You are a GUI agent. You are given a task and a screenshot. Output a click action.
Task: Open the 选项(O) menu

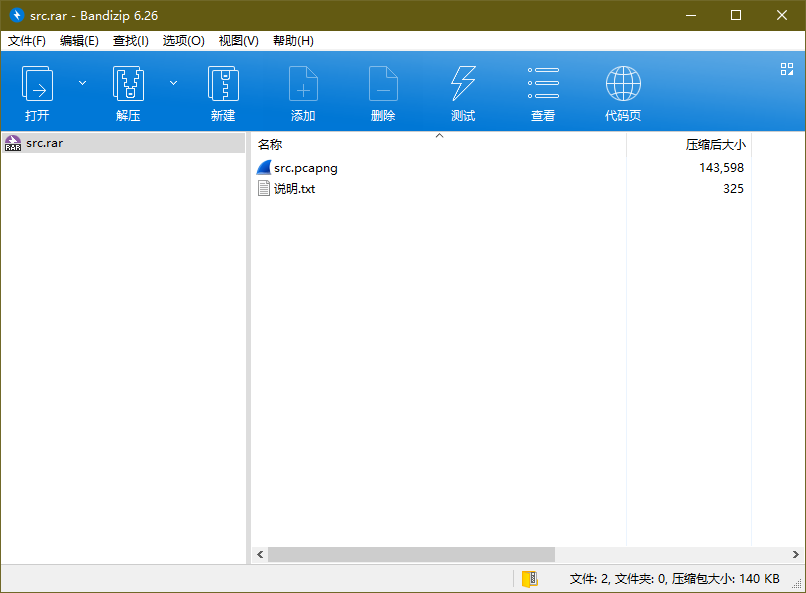pyautogui.click(x=184, y=41)
